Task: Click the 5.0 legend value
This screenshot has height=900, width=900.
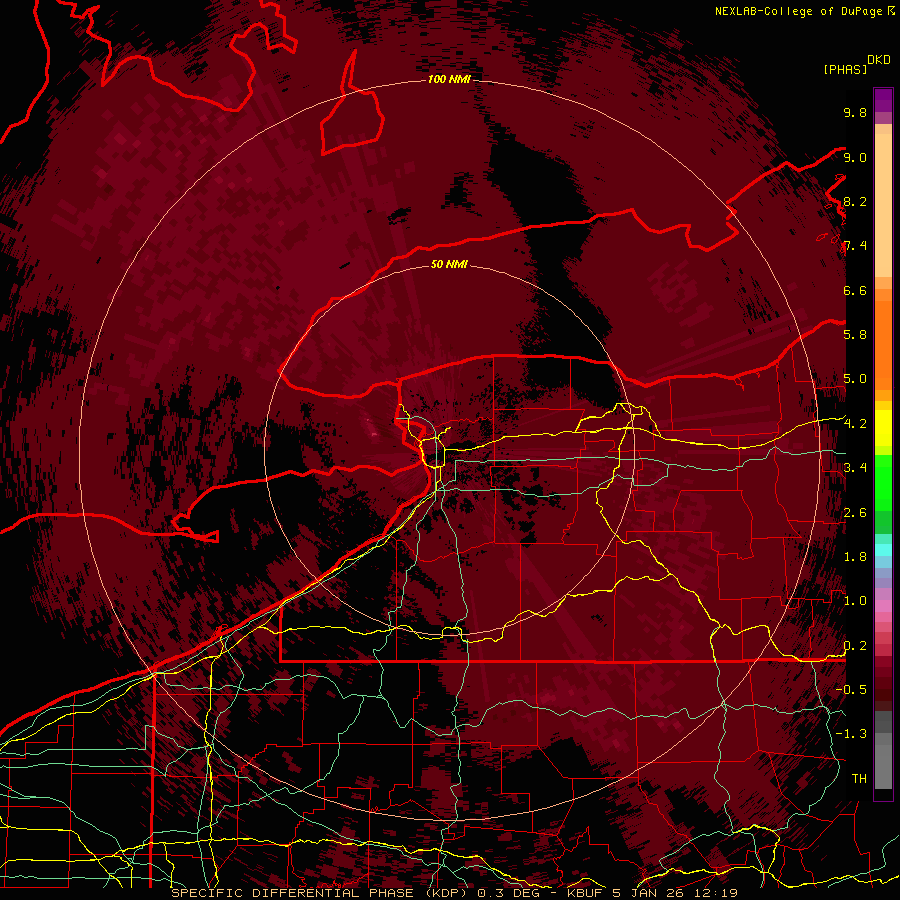Action: pos(855,379)
